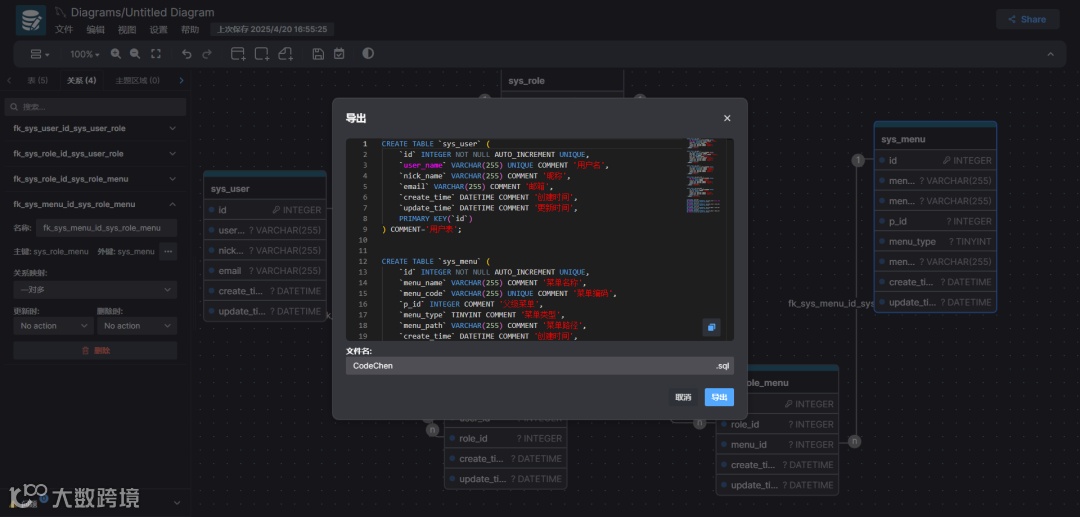Click the 取消 button
Screen dimensions: 1080x517
point(683,397)
